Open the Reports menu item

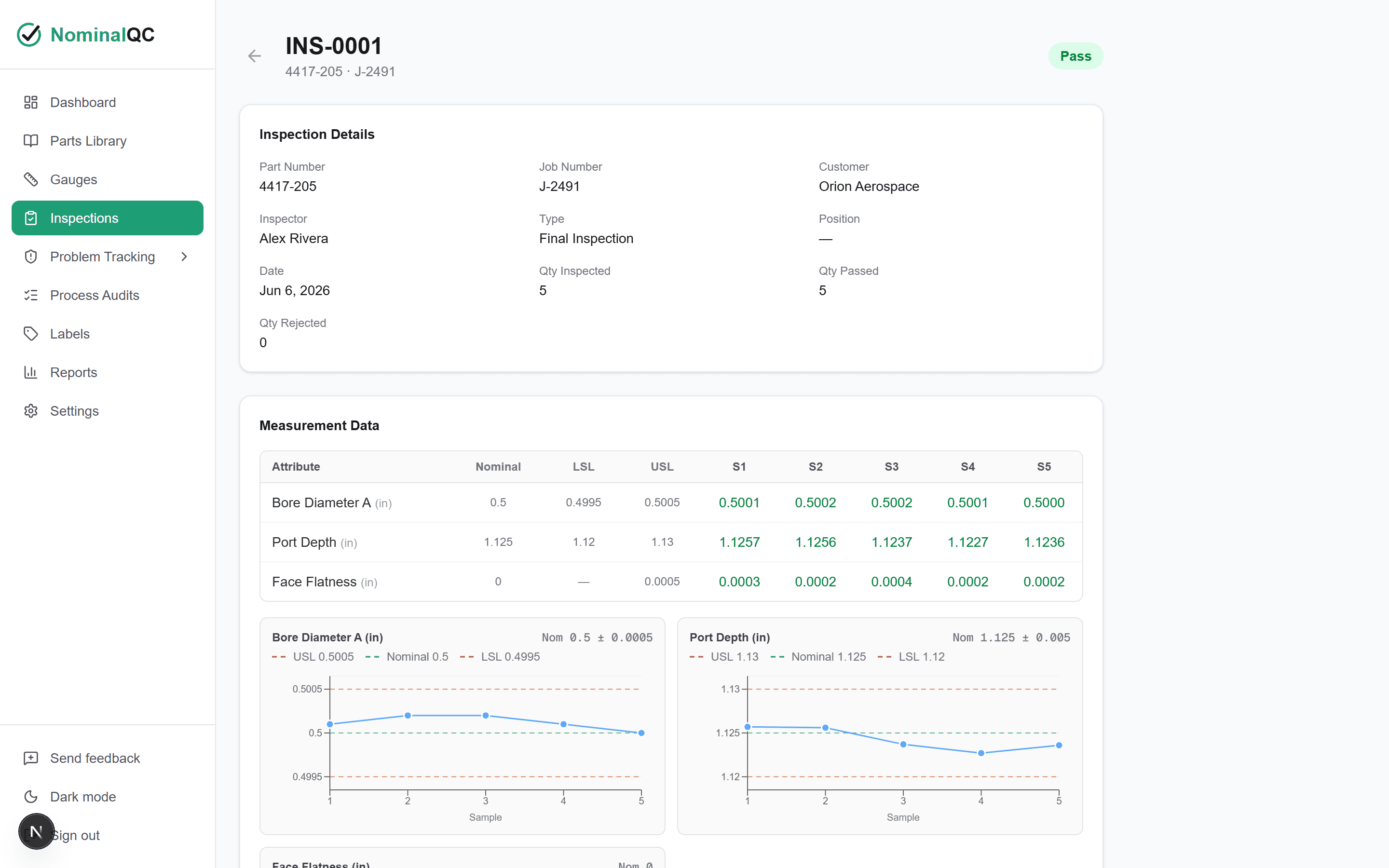[x=108, y=372]
